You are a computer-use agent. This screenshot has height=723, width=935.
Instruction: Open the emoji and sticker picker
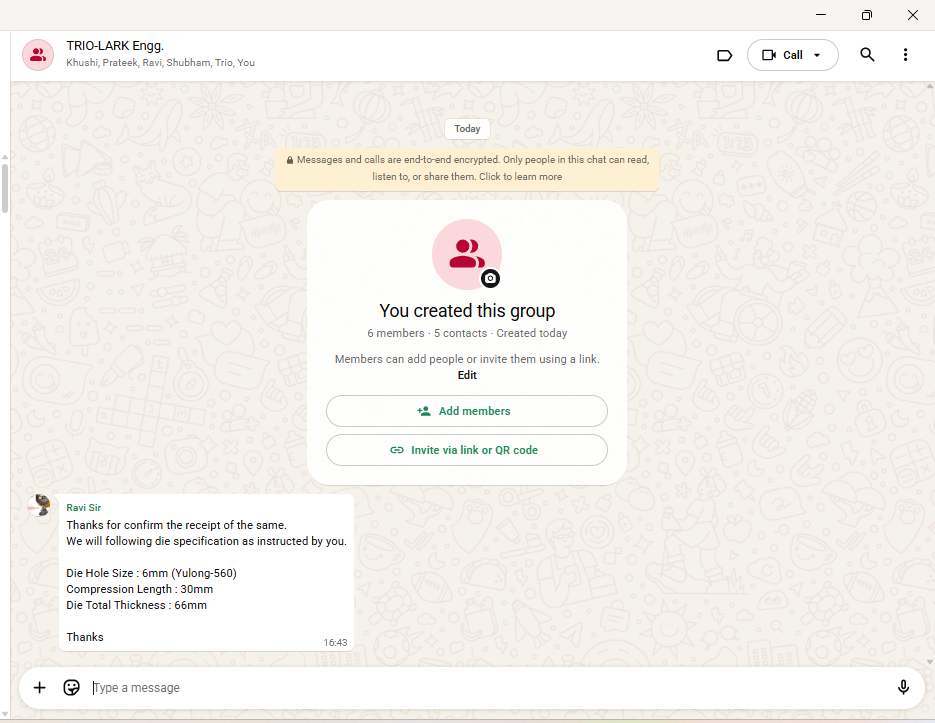(71, 687)
